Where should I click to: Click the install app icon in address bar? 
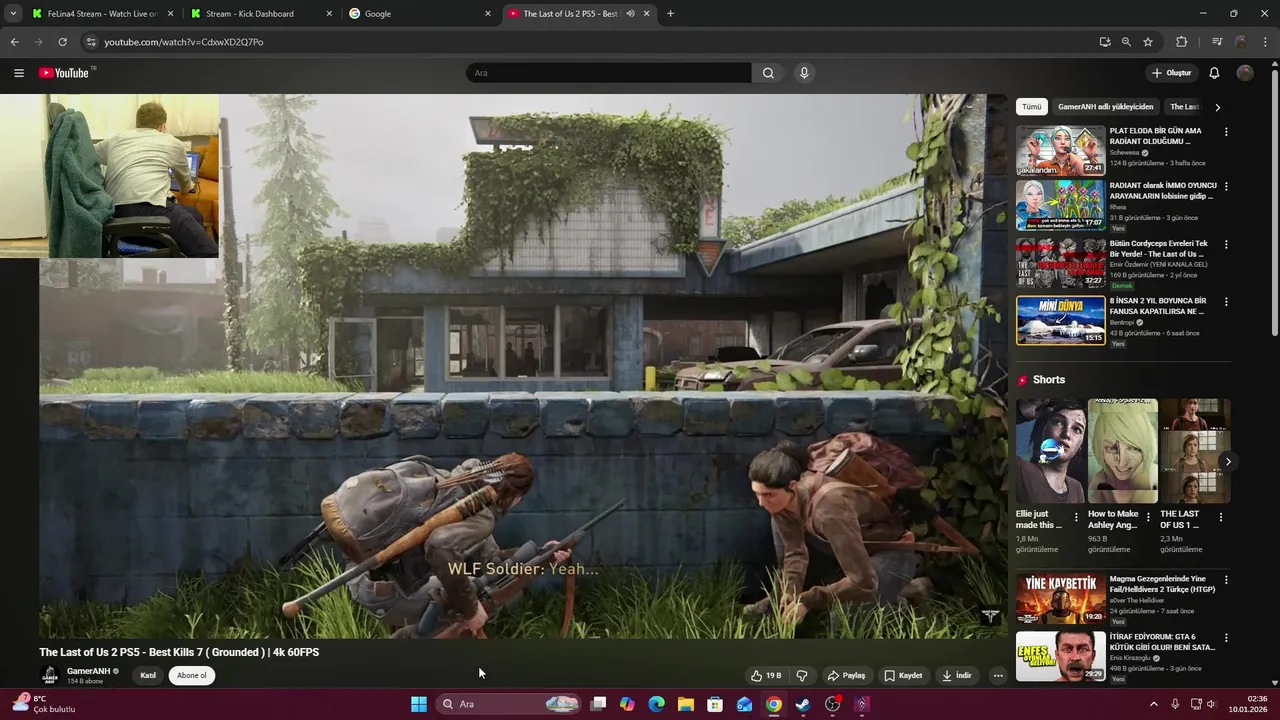1105,42
